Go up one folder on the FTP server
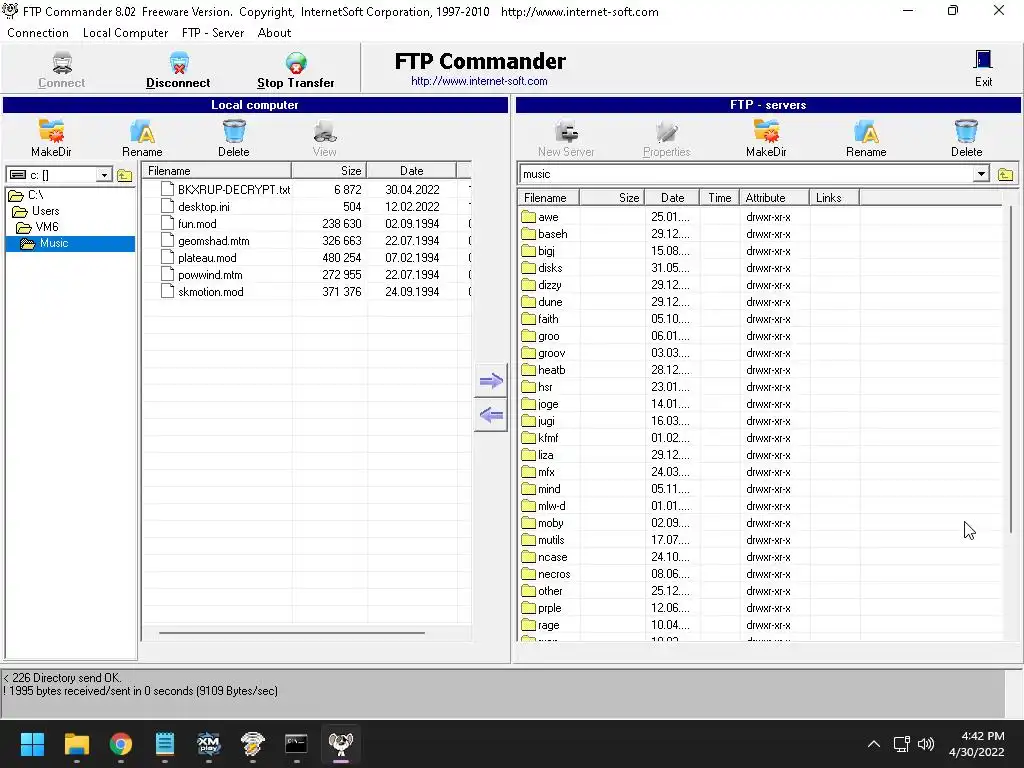This screenshot has width=1024, height=768. coord(1006,174)
